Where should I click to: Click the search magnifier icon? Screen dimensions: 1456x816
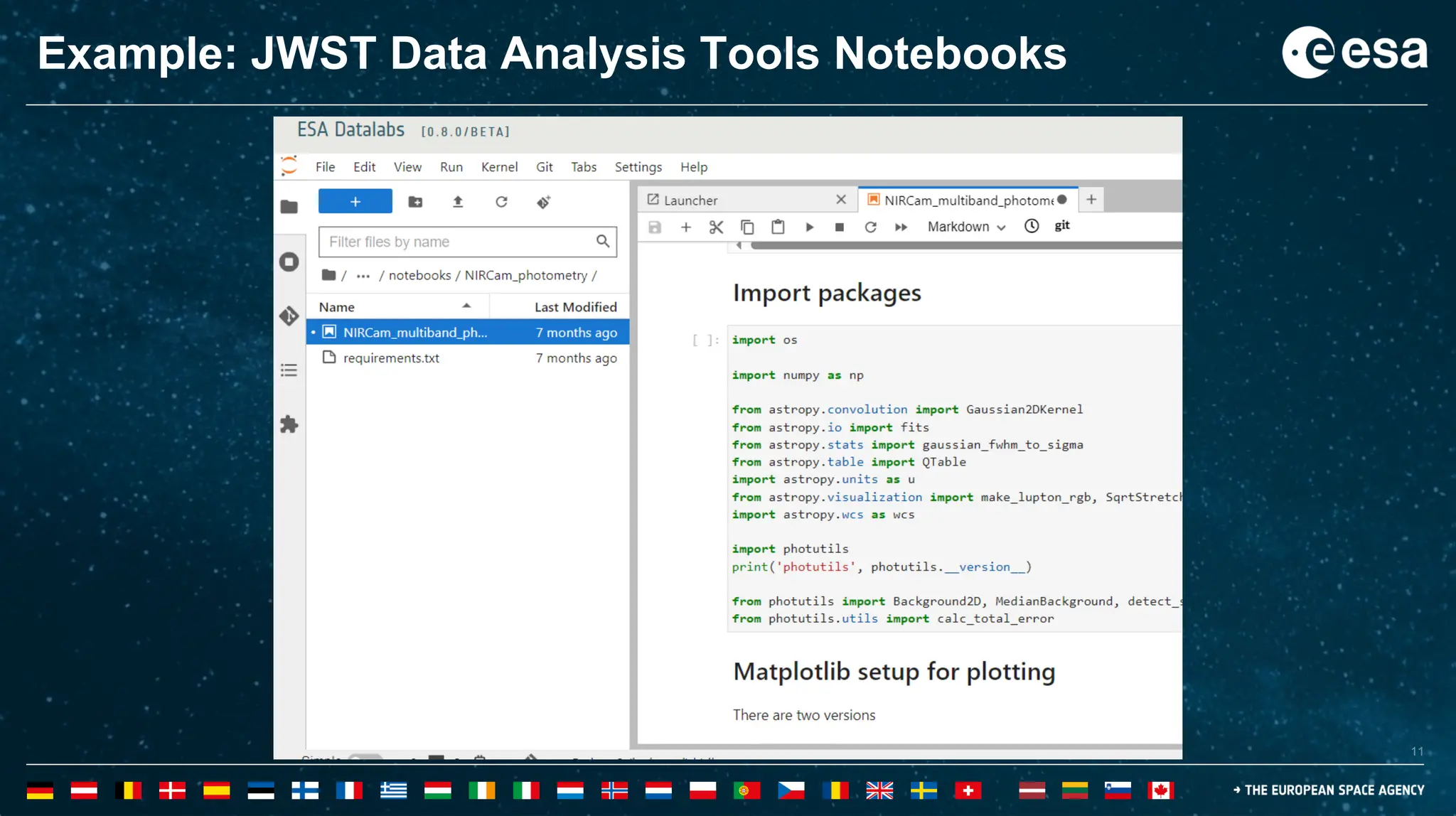click(x=603, y=242)
